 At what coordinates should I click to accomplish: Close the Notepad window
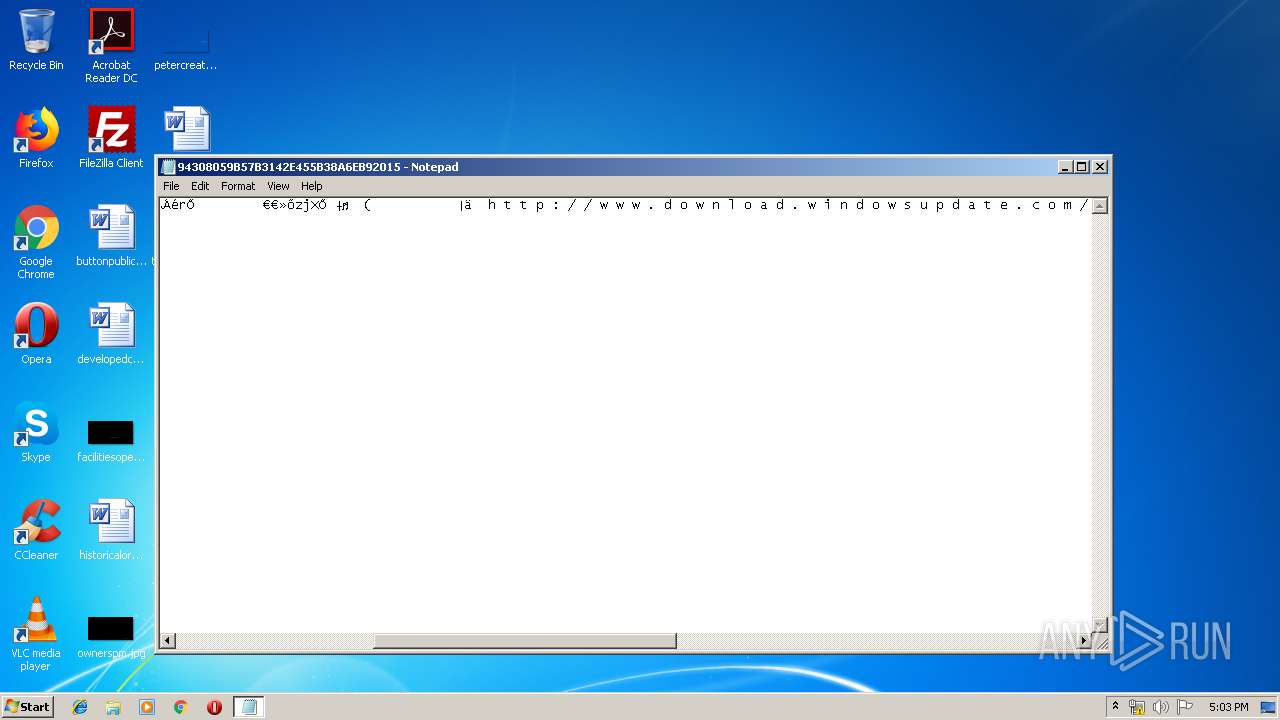click(1100, 167)
